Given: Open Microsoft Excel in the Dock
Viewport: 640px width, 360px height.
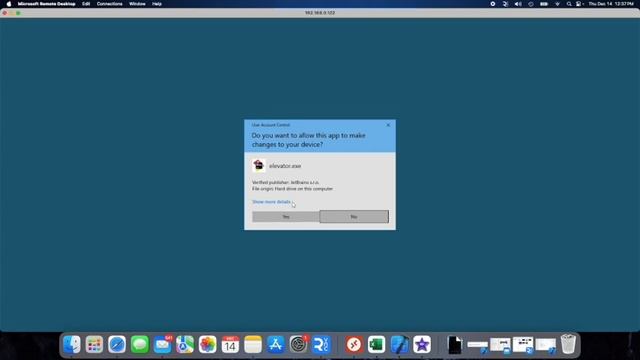Looking at the screenshot, I should click(x=376, y=344).
